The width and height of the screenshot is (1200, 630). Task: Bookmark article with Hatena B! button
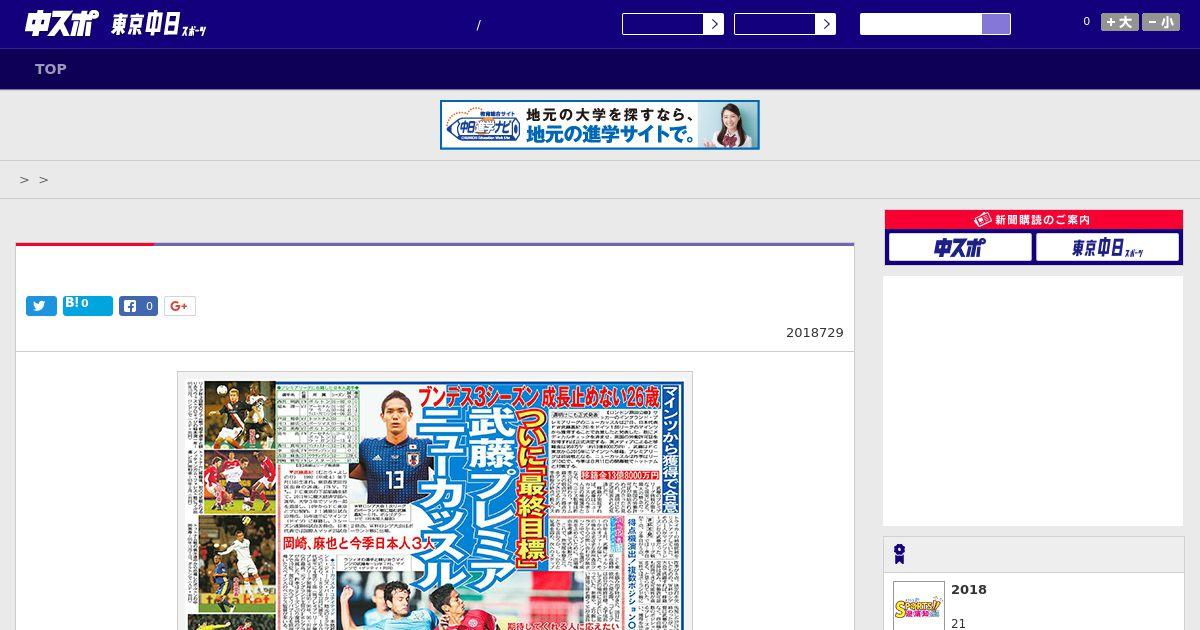point(88,306)
